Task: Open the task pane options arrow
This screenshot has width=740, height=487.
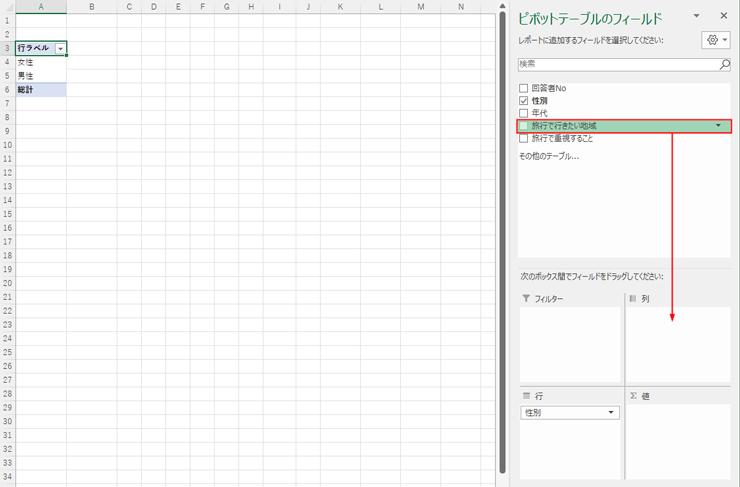Action: click(700, 16)
